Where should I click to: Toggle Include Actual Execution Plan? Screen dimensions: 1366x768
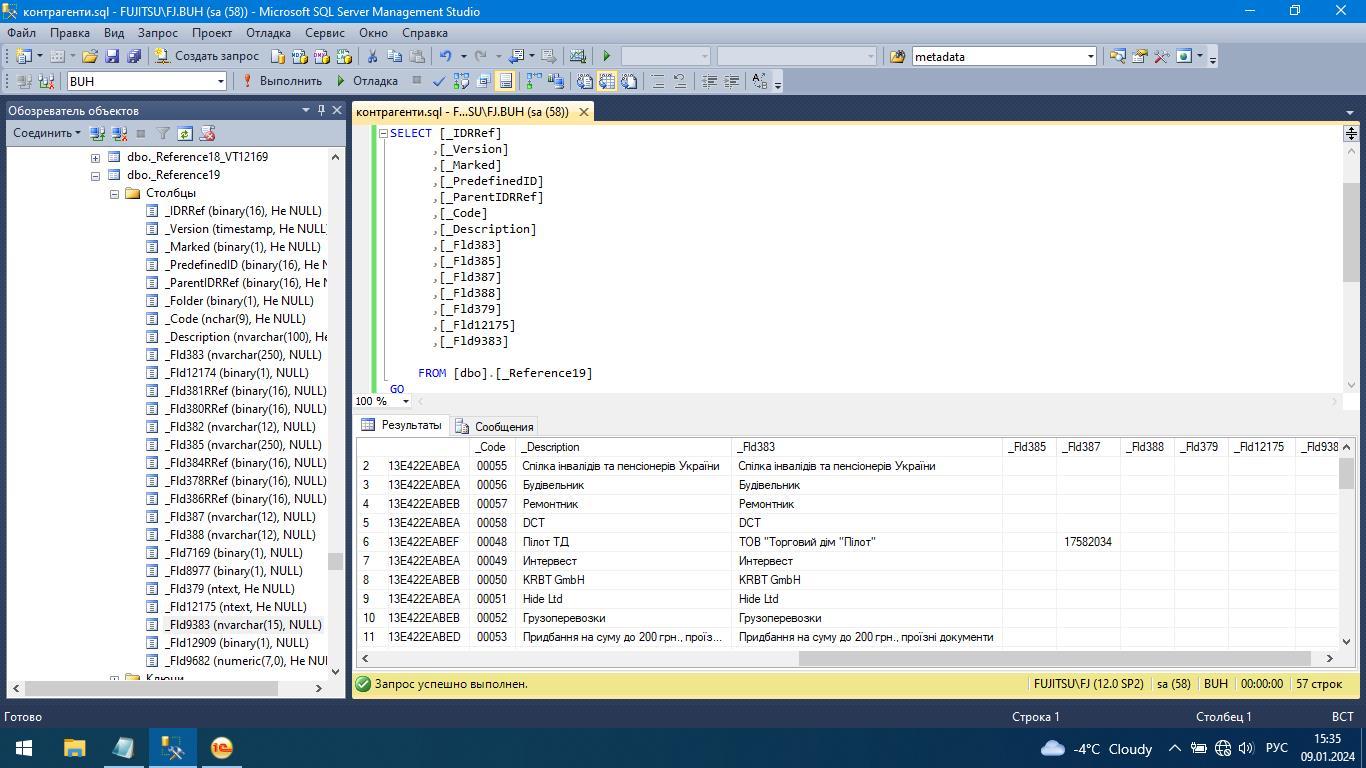click(533, 81)
